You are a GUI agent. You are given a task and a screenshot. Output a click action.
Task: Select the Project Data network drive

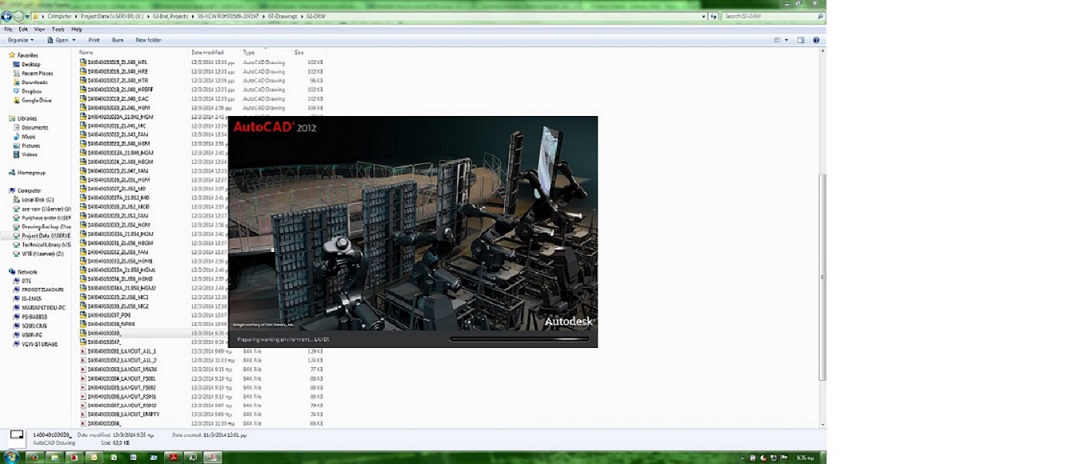(46, 235)
